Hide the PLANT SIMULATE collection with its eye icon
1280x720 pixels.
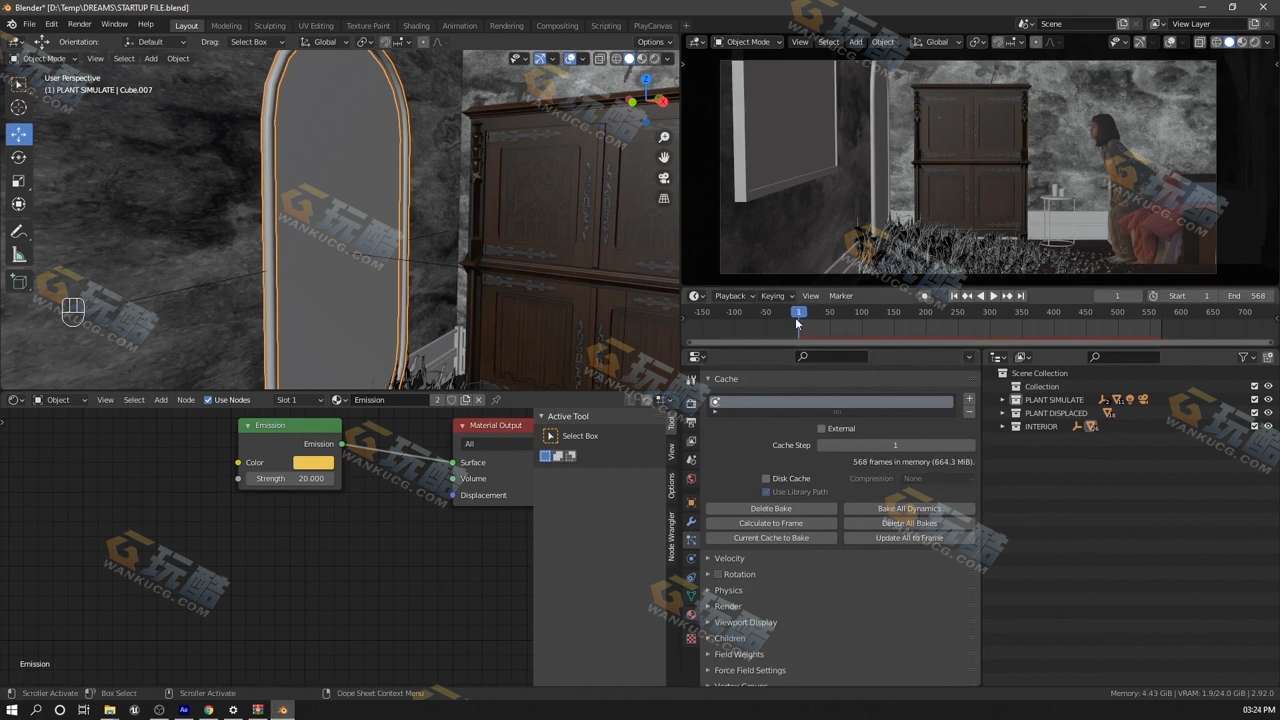[x=1268, y=400]
